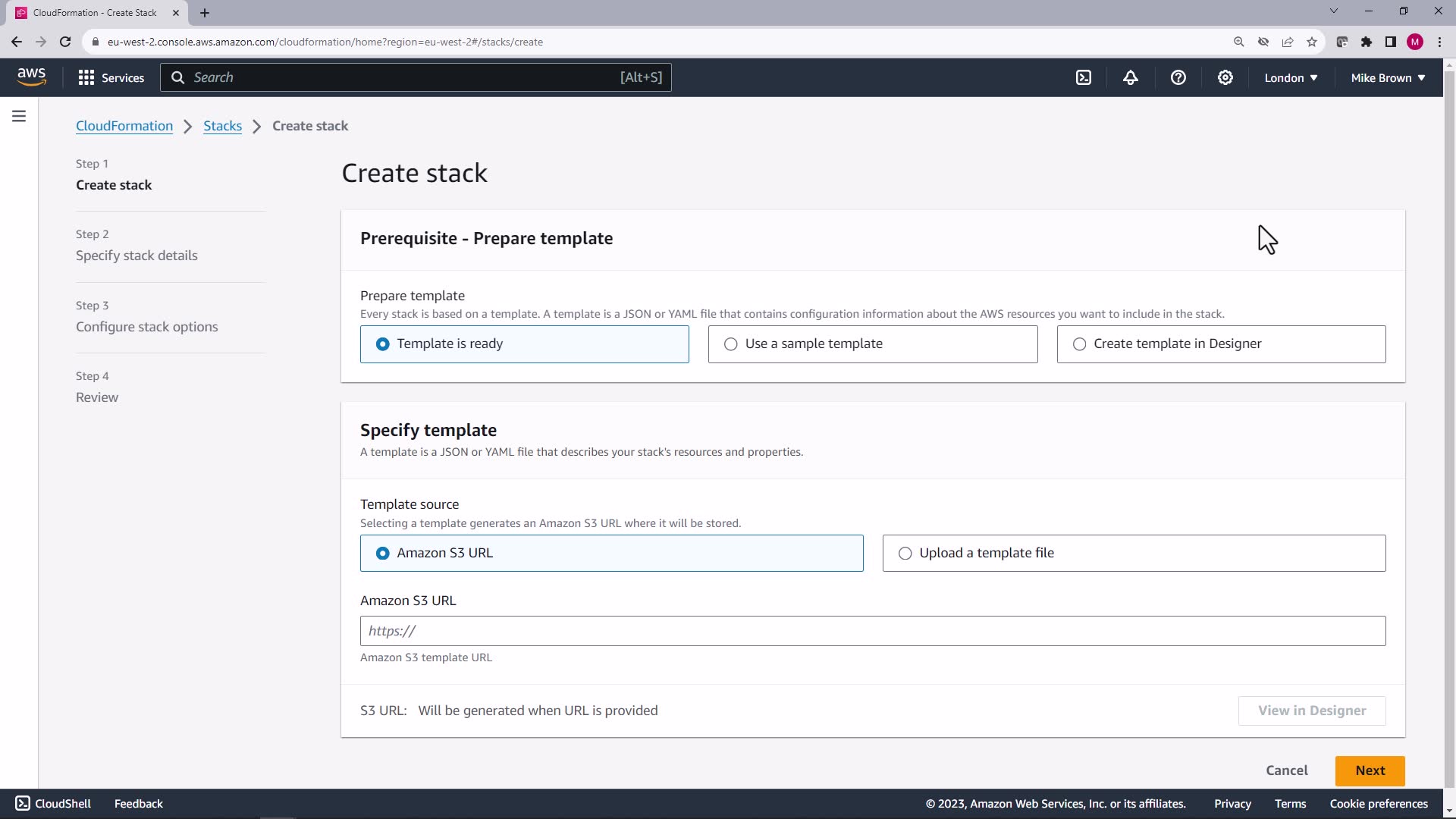Choose Upload a template file option
The width and height of the screenshot is (1456, 819).
pyautogui.click(x=1134, y=554)
